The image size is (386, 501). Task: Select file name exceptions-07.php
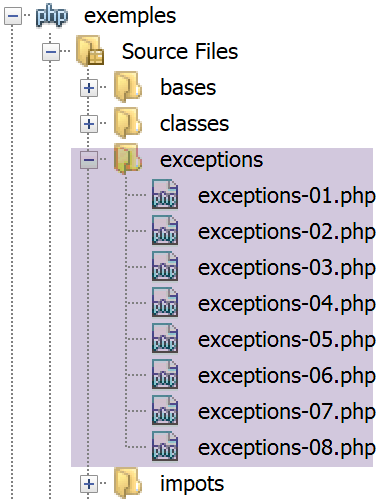pyautogui.click(x=287, y=412)
